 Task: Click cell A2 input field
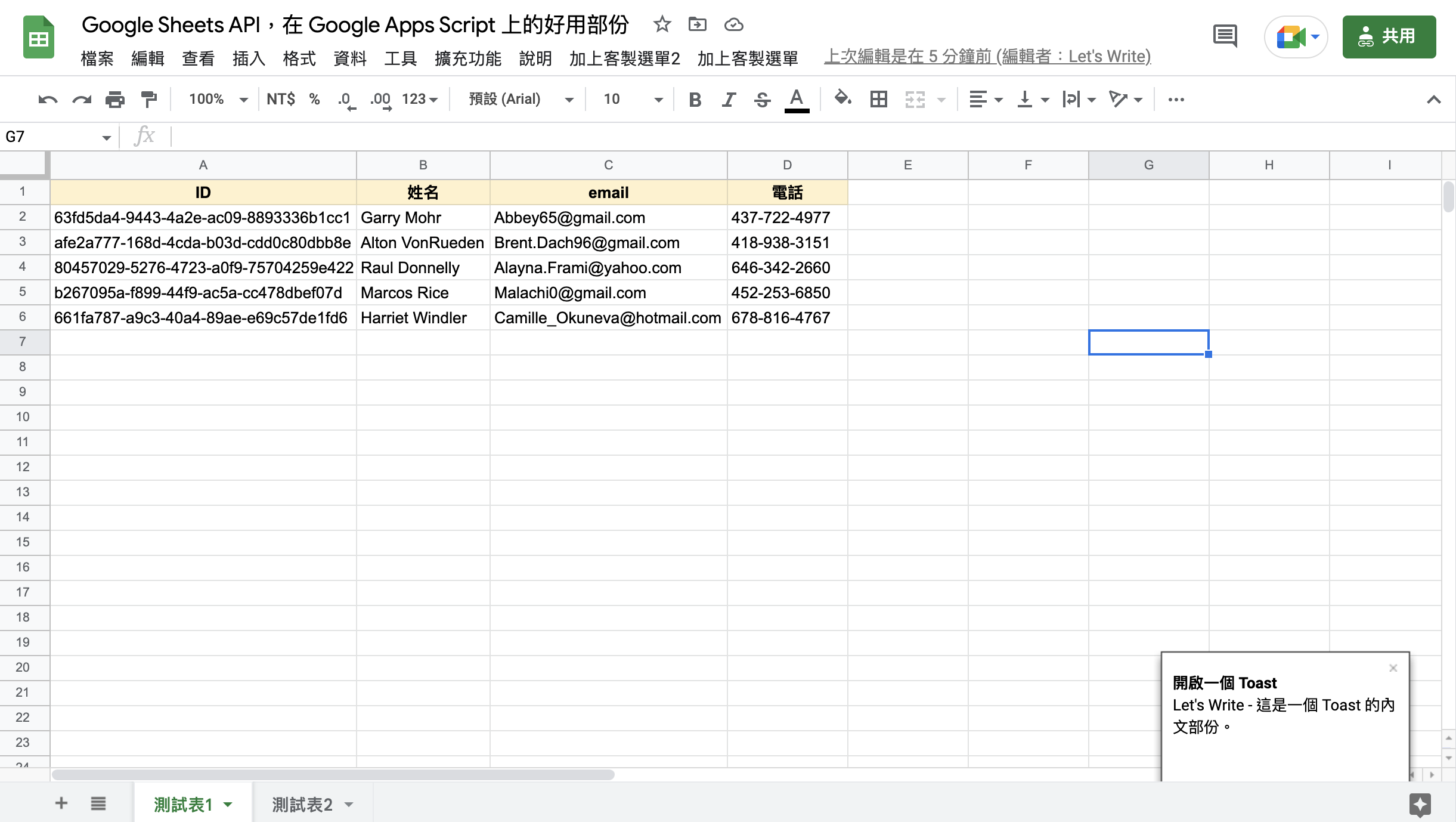[204, 217]
